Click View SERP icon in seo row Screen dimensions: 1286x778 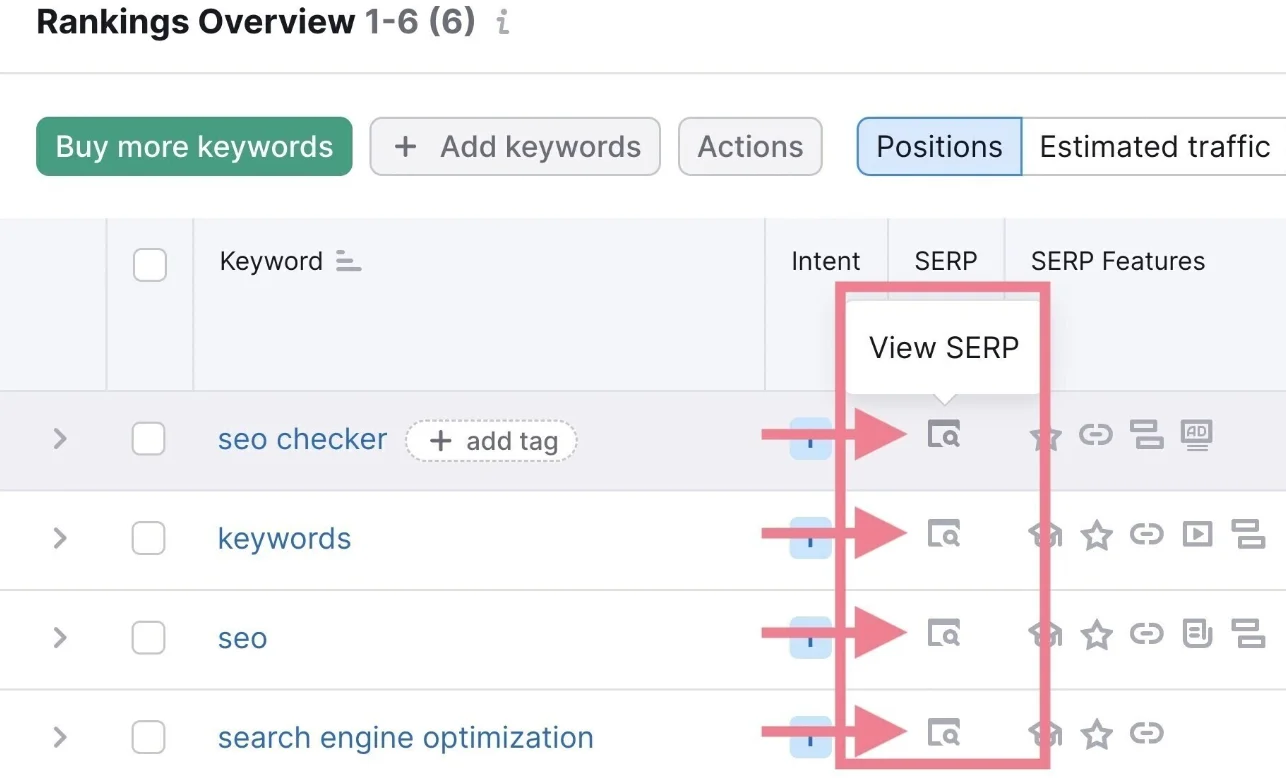943,634
